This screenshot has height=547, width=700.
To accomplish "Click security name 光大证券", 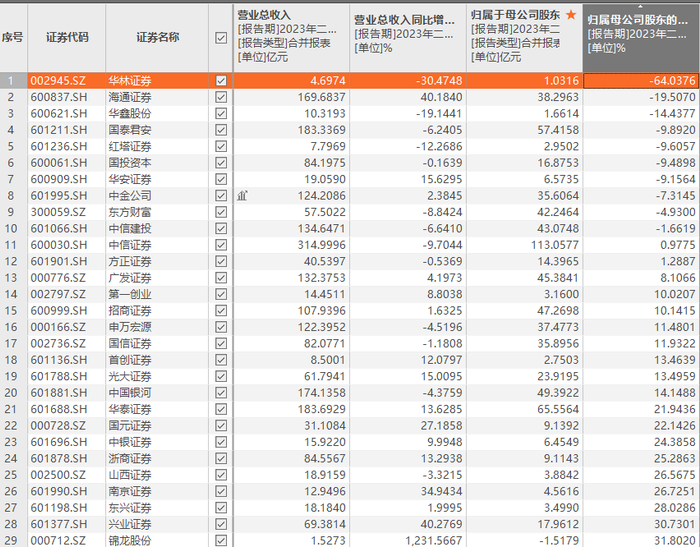I will pyautogui.click(x=130, y=376).
